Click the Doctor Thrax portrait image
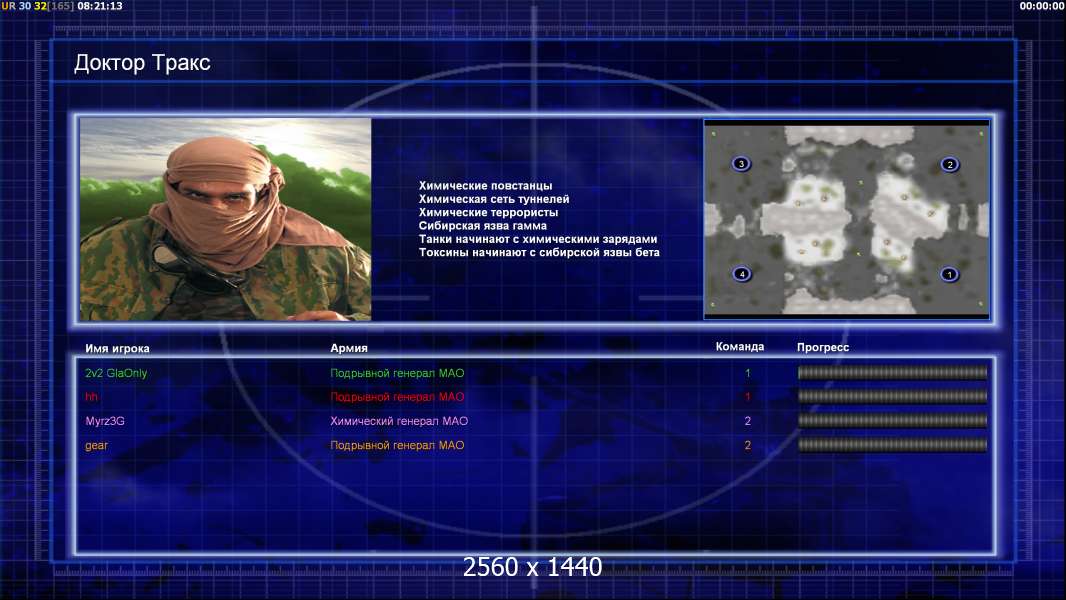Screen dimensions: 1066x600 (226, 219)
